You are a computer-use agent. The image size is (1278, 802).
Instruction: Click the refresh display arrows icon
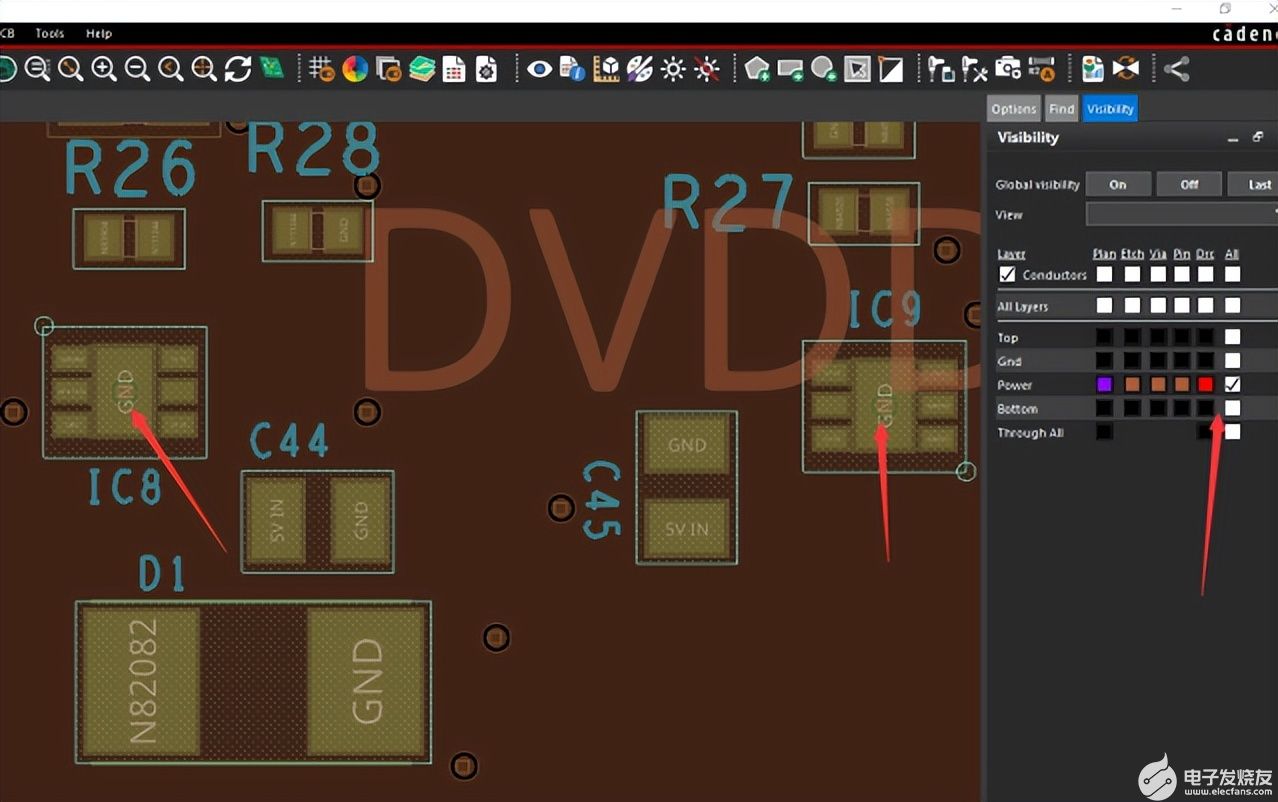point(238,68)
